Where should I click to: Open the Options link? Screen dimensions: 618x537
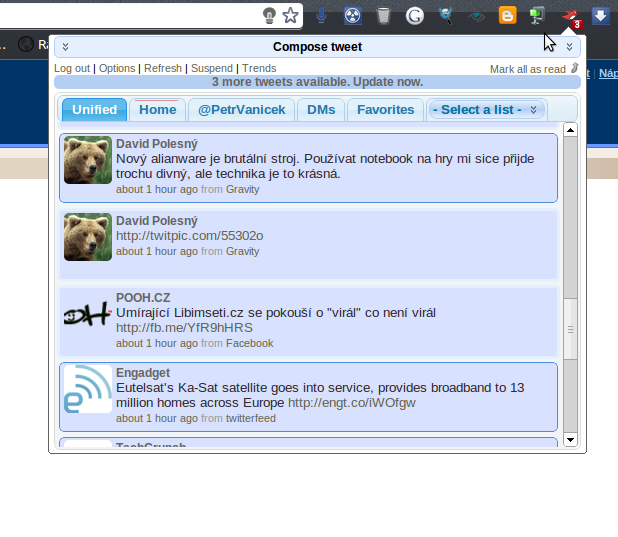(117, 68)
